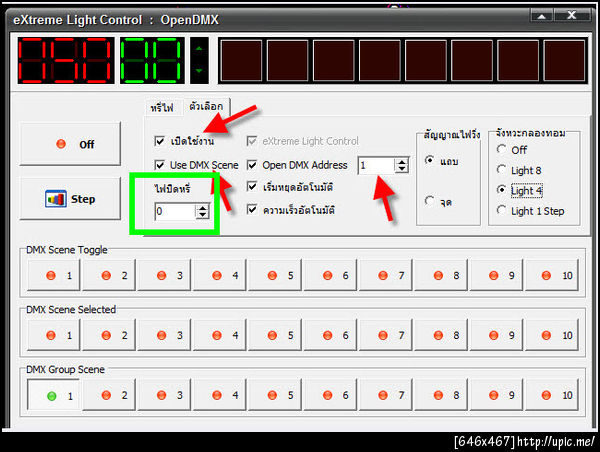Image resolution: width=600 pixels, height=452 pixels.
Task: Toggle DMX Scene Toggle button 5
Action: pyautogui.click(x=275, y=275)
